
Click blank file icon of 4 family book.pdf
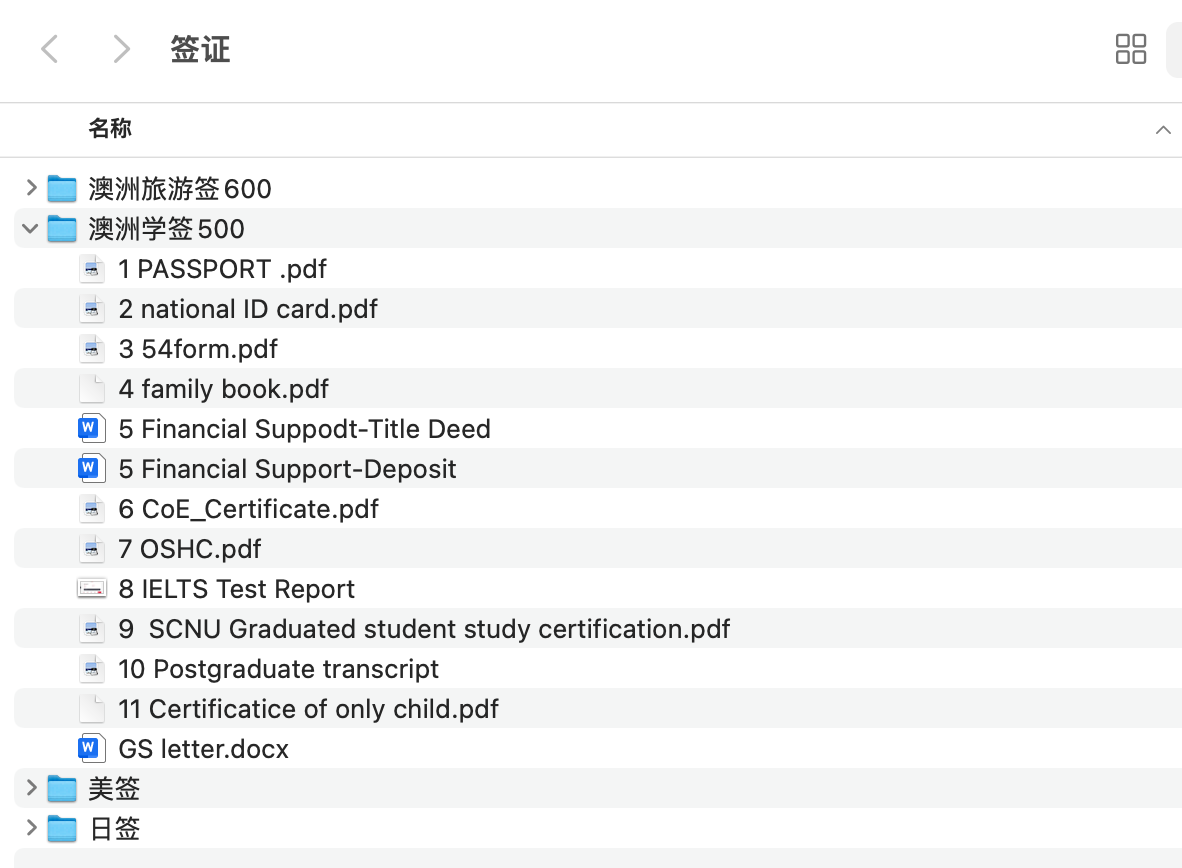coord(92,389)
